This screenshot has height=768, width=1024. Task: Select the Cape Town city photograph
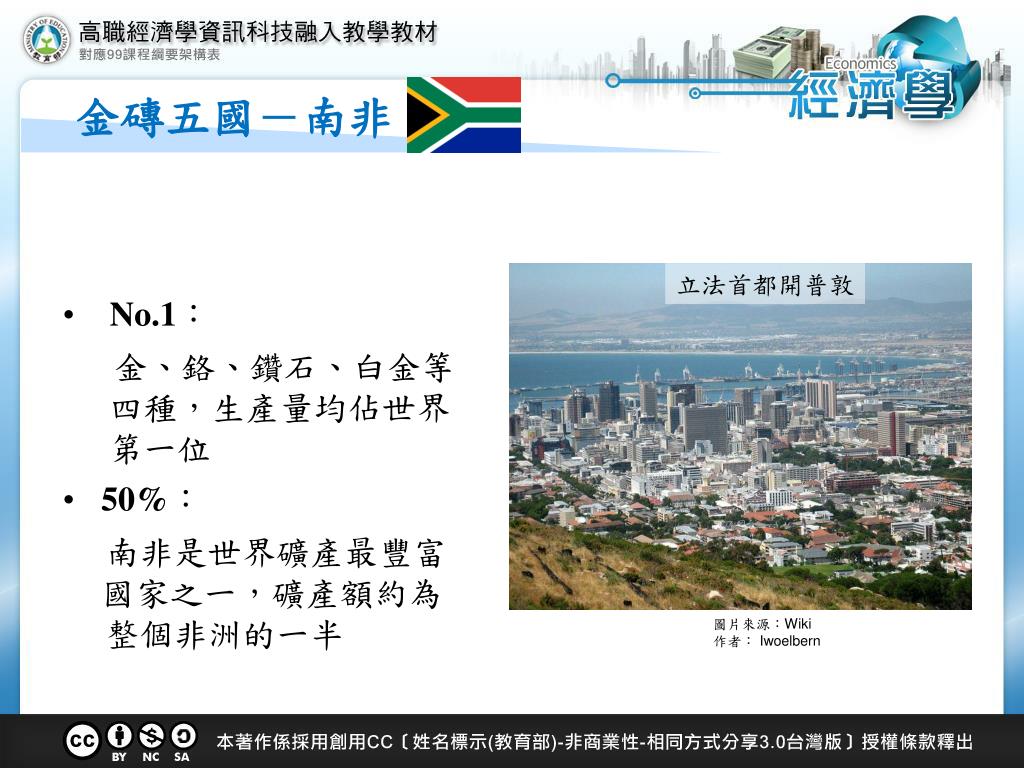[x=740, y=436]
